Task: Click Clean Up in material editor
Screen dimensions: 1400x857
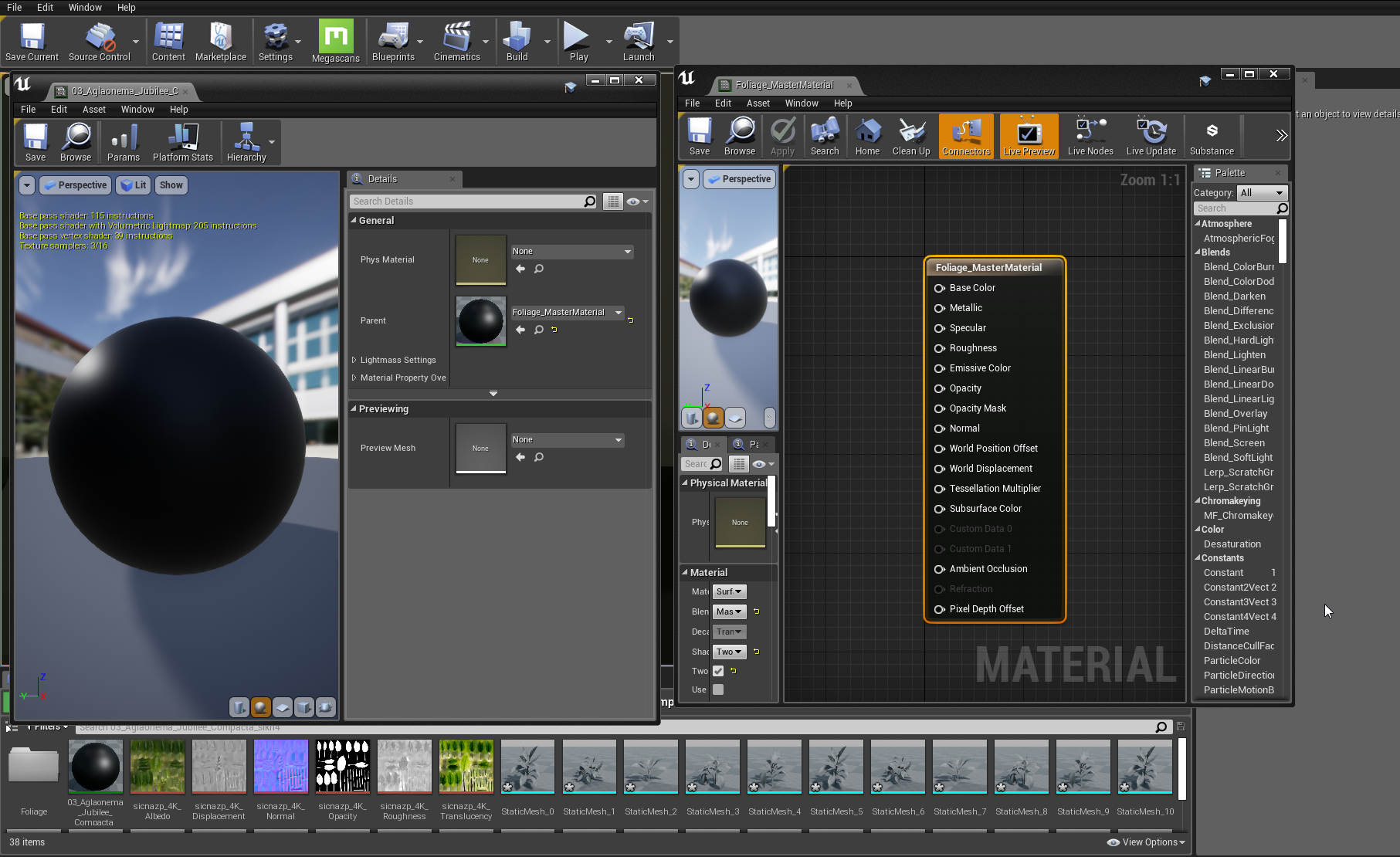Action: [911, 137]
